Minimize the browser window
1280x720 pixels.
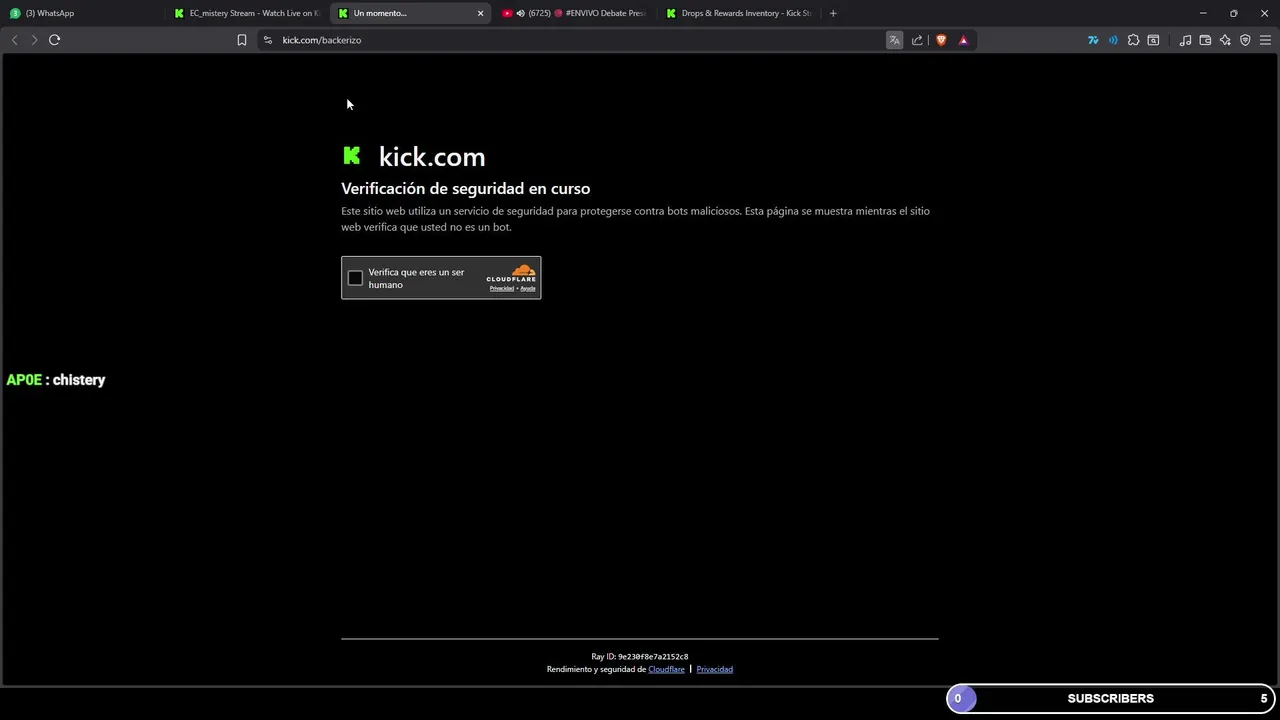pos(1203,13)
